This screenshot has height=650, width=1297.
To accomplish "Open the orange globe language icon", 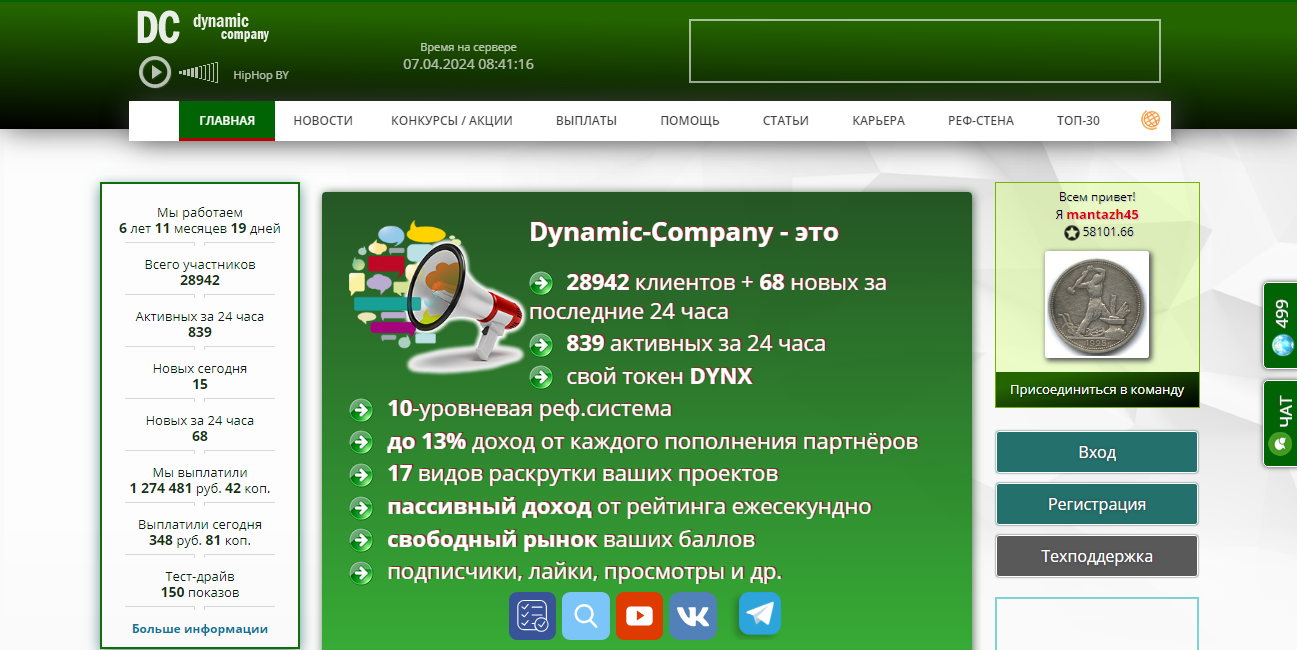I will click(1150, 120).
